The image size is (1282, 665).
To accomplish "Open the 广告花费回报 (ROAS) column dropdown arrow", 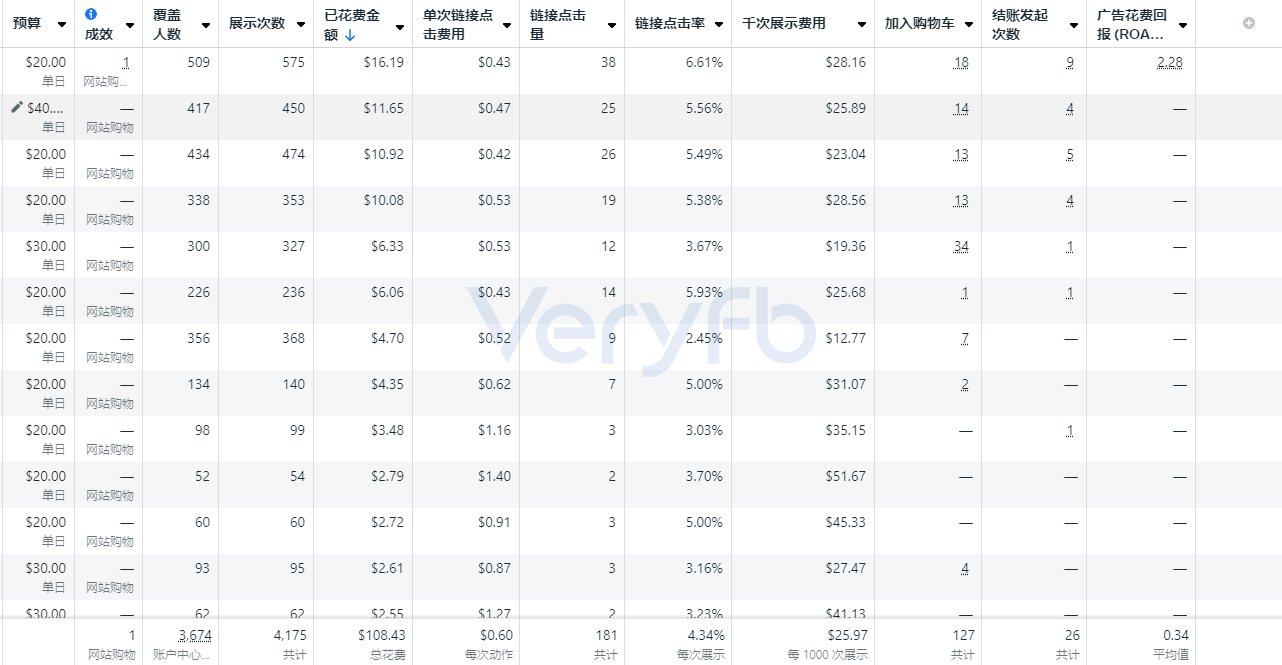I will (1183, 25).
